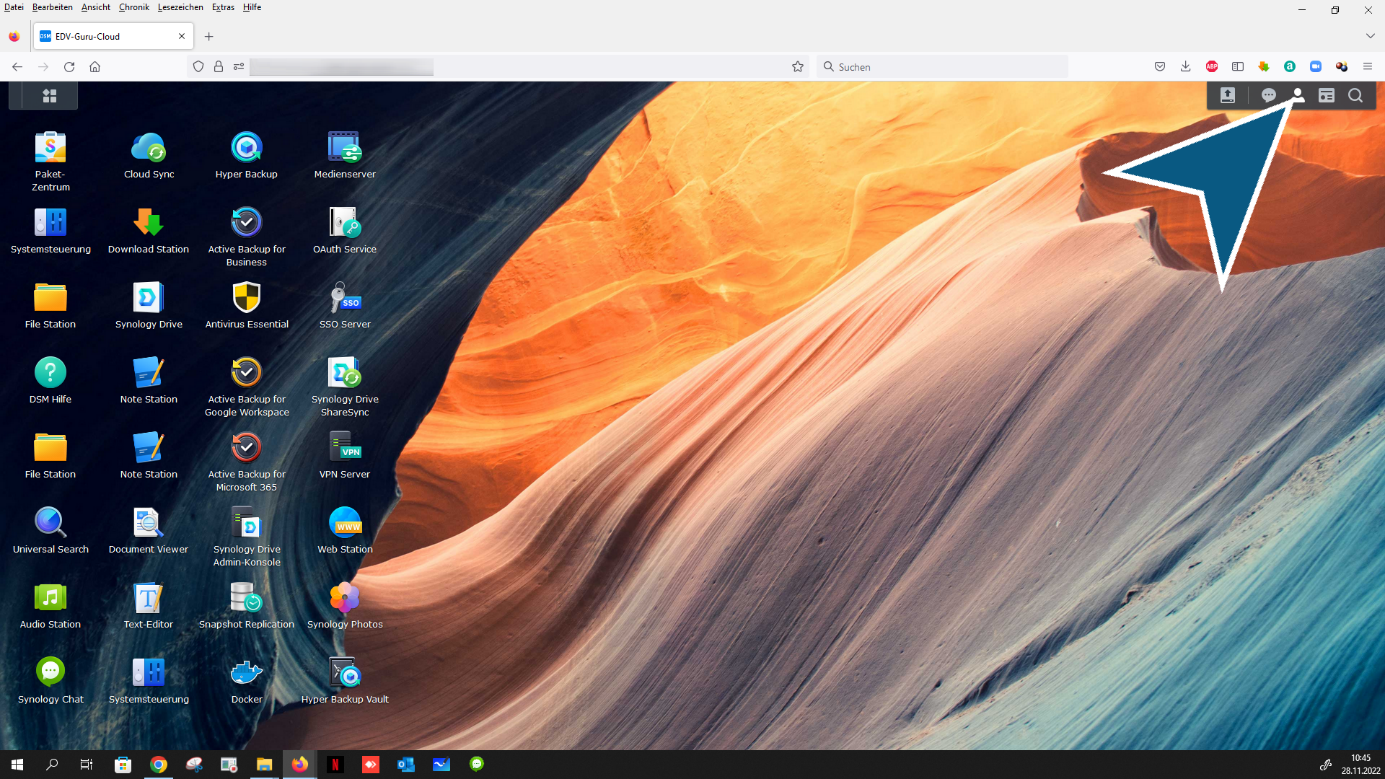This screenshot has height=779, width=1385.
Task: Open the Medienserver app
Action: click(x=344, y=148)
